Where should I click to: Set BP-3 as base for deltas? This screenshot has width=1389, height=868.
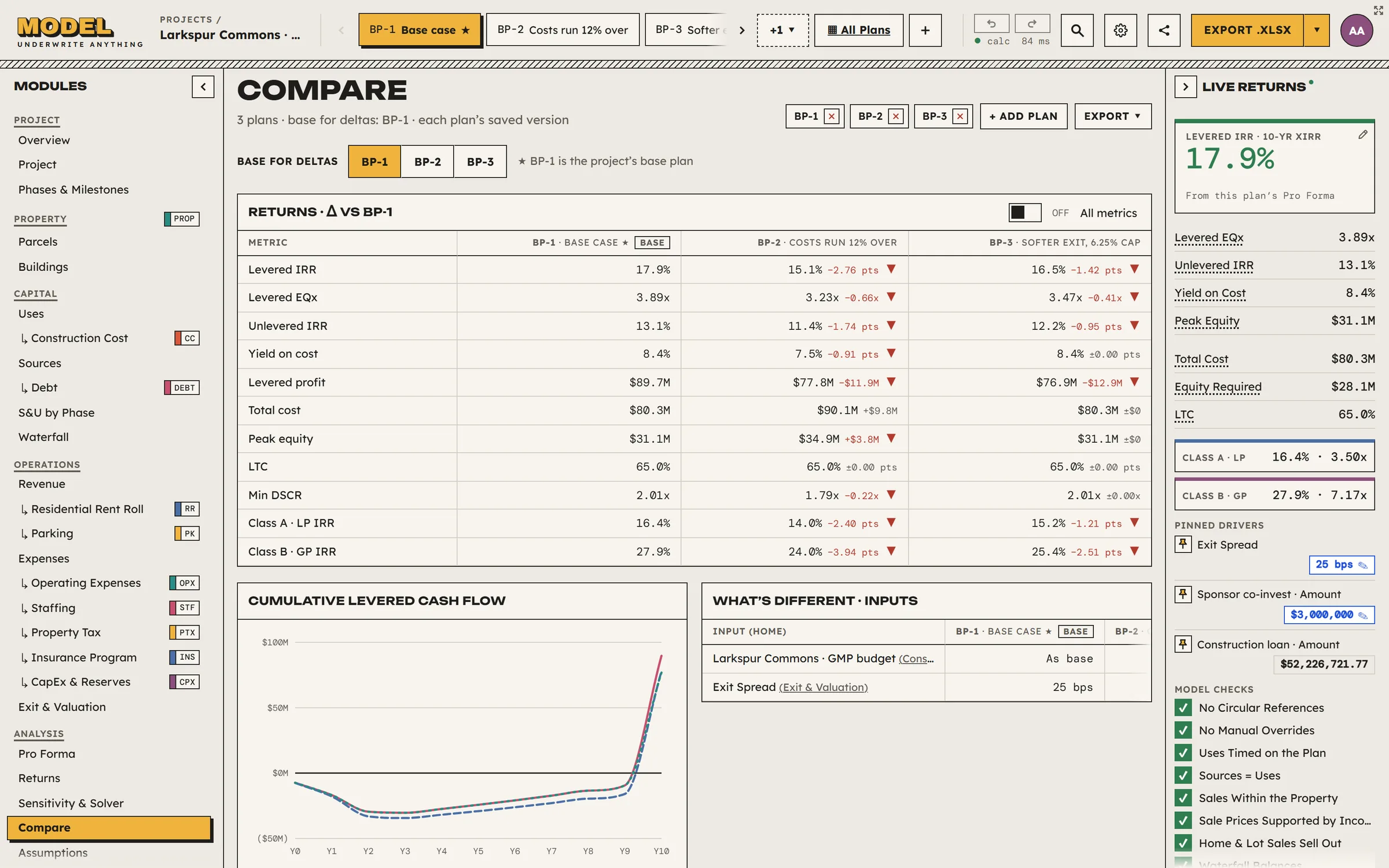tap(480, 161)
